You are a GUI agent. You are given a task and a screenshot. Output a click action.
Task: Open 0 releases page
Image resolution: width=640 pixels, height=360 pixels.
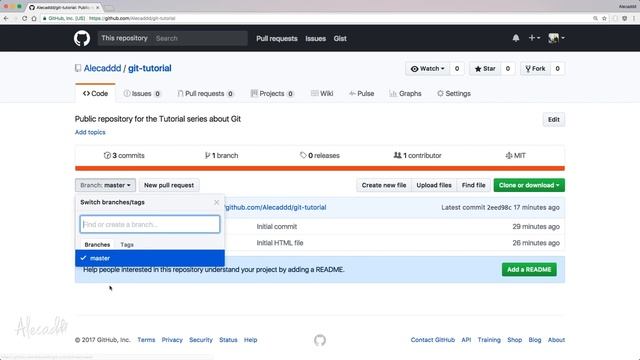320,156
